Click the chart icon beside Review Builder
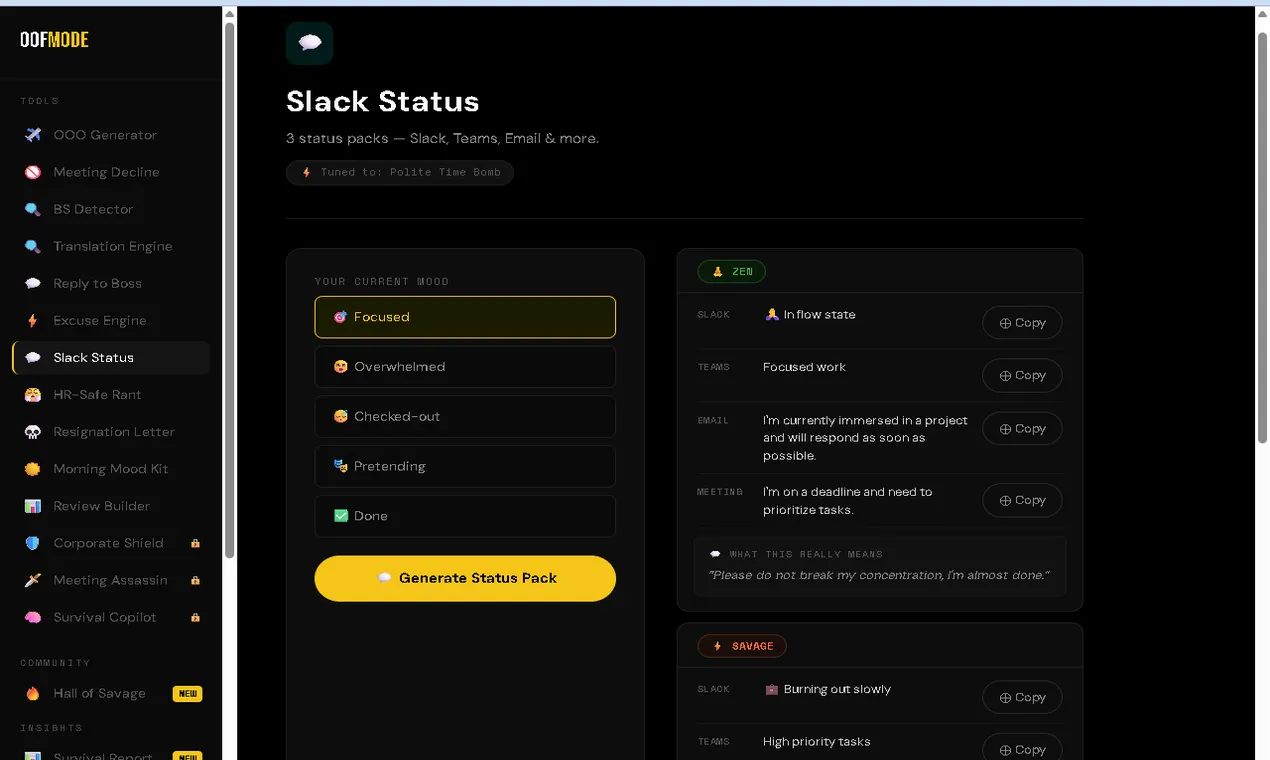 tap(33, 505)
